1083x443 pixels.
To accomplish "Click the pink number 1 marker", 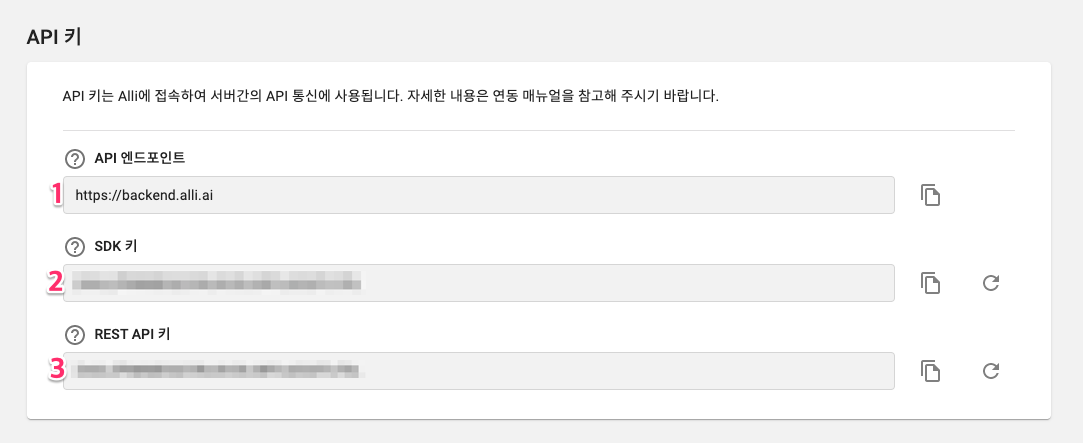I will point(57,194).
